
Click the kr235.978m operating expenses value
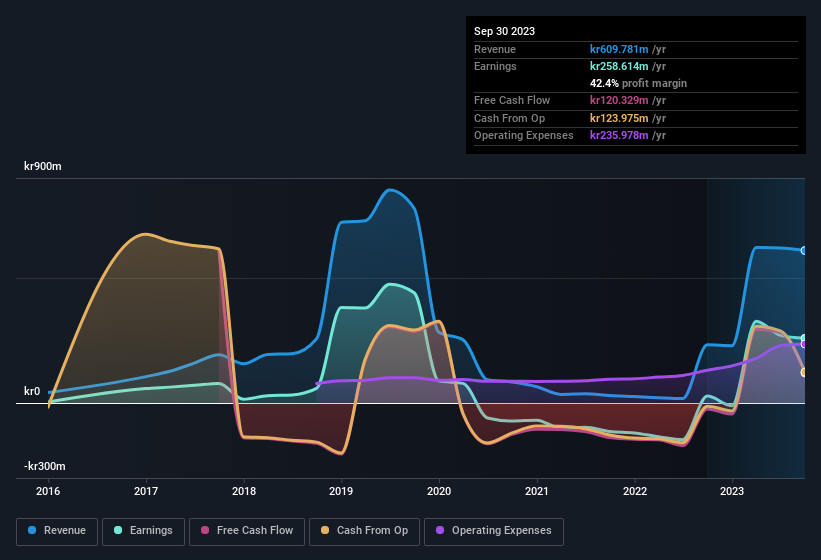(x=619, y=135)
